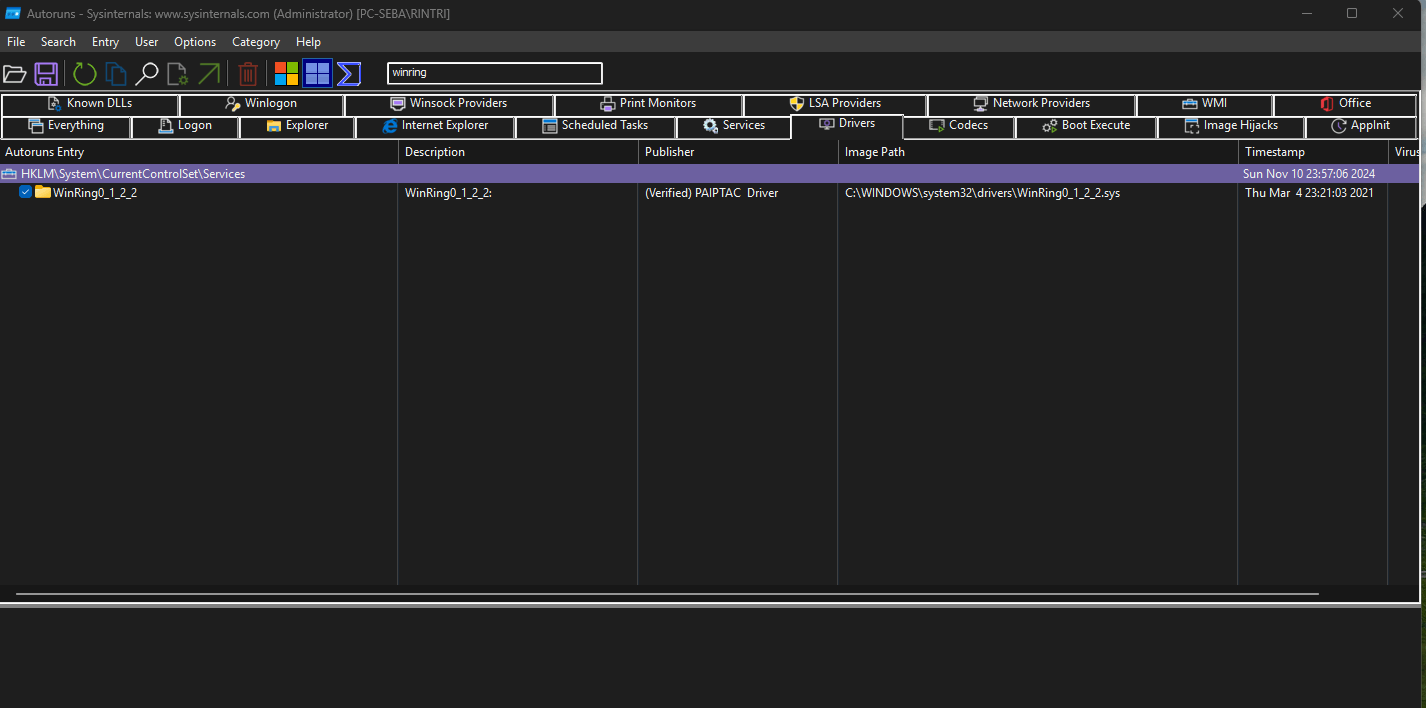1426x708 pixels.
Task: Switch to the Winlogon tab
Action: 261,104
